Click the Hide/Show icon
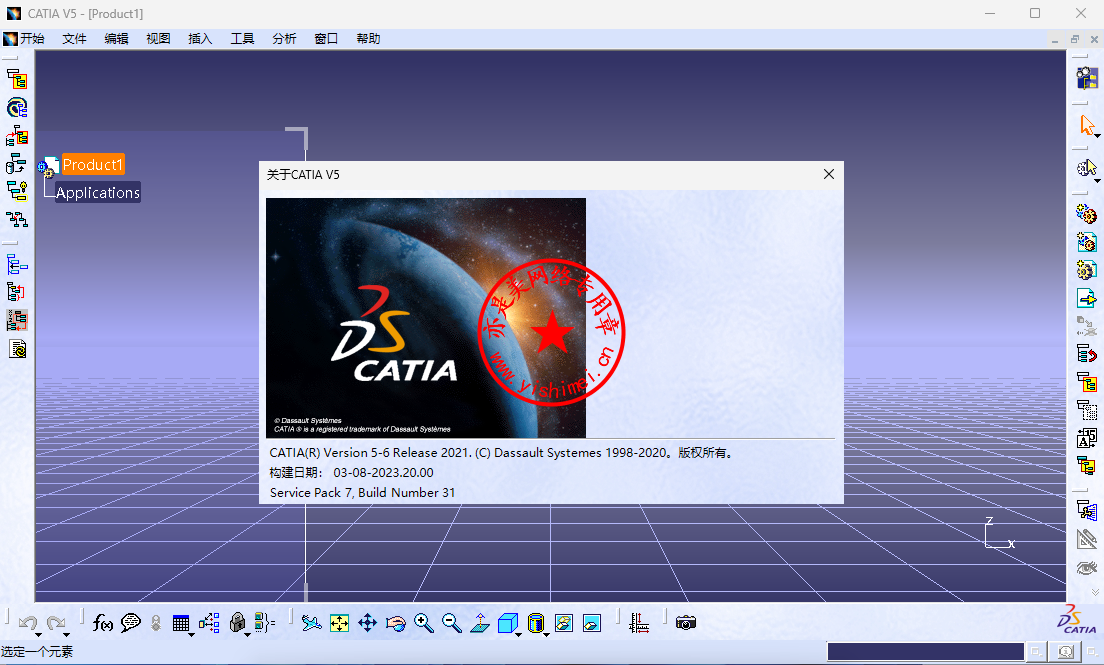The image size is (1104, 665). [564, 623]
